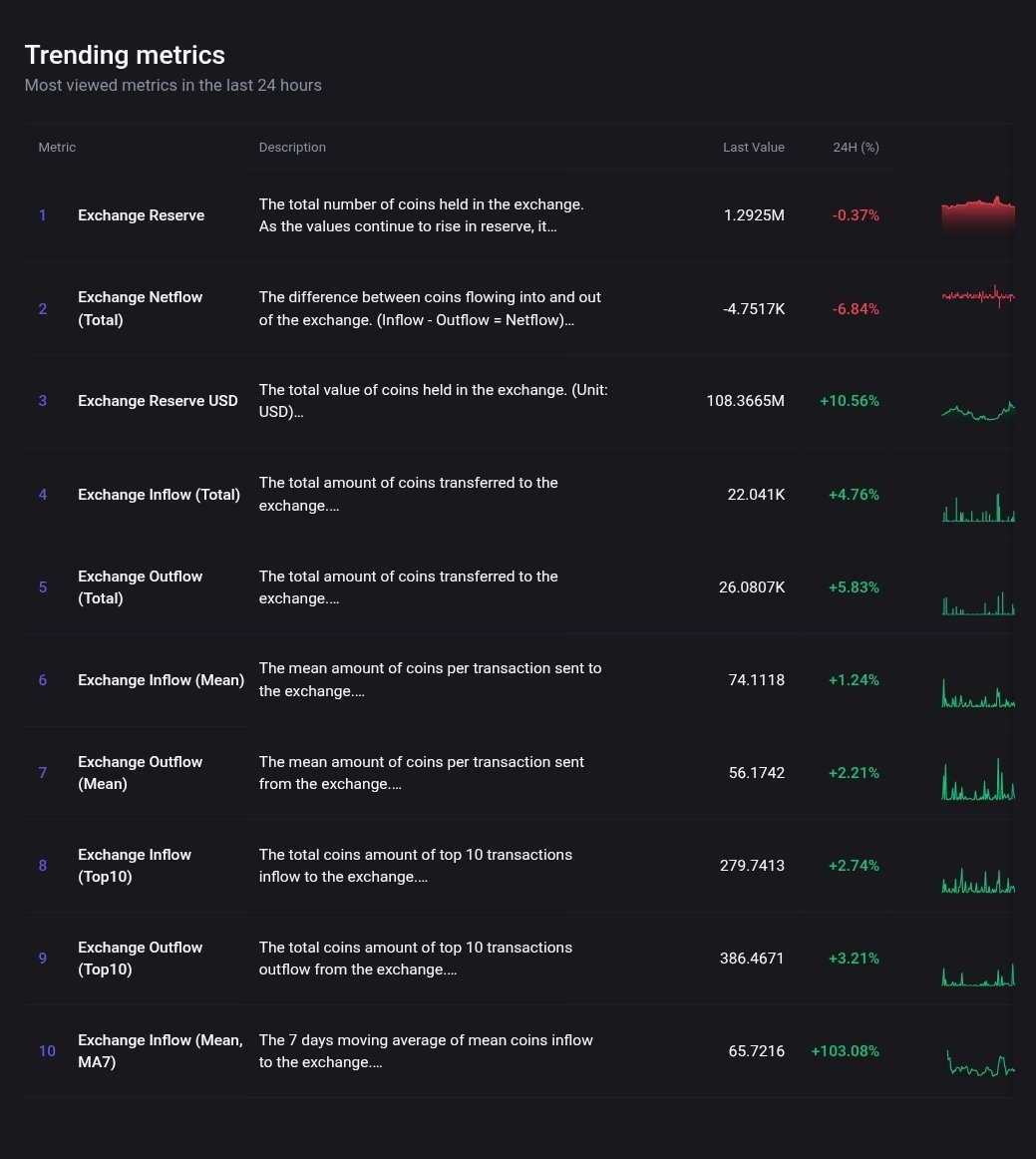Select the Exchange Outflow (Mean) mini chart
The width and height of the screenshot is (1036, 1159).
977,782
